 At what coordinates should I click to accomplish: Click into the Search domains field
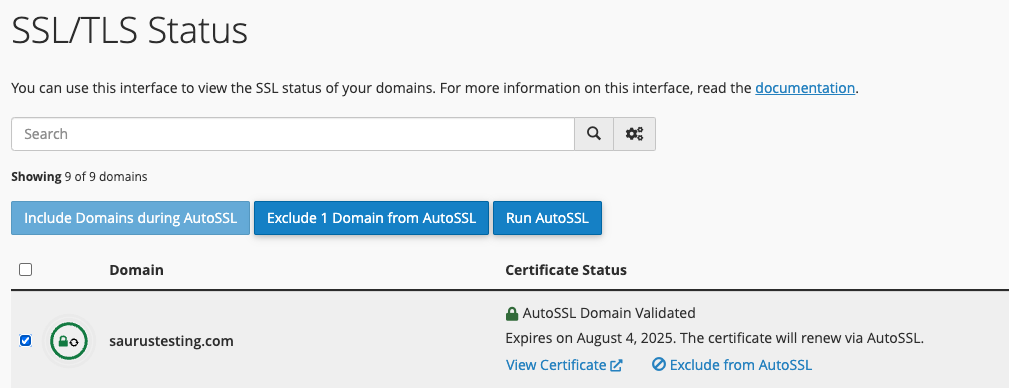tap(293, 134)
